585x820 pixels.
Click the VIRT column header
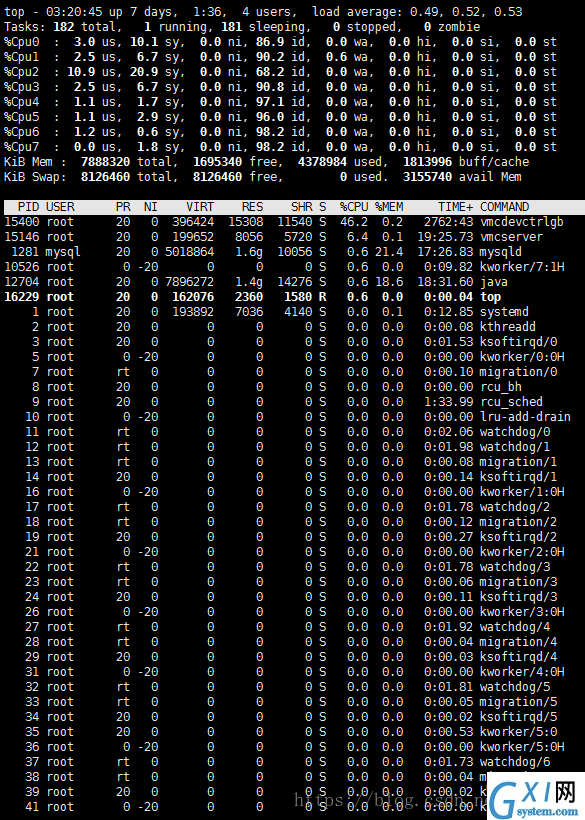pos(200,207)
